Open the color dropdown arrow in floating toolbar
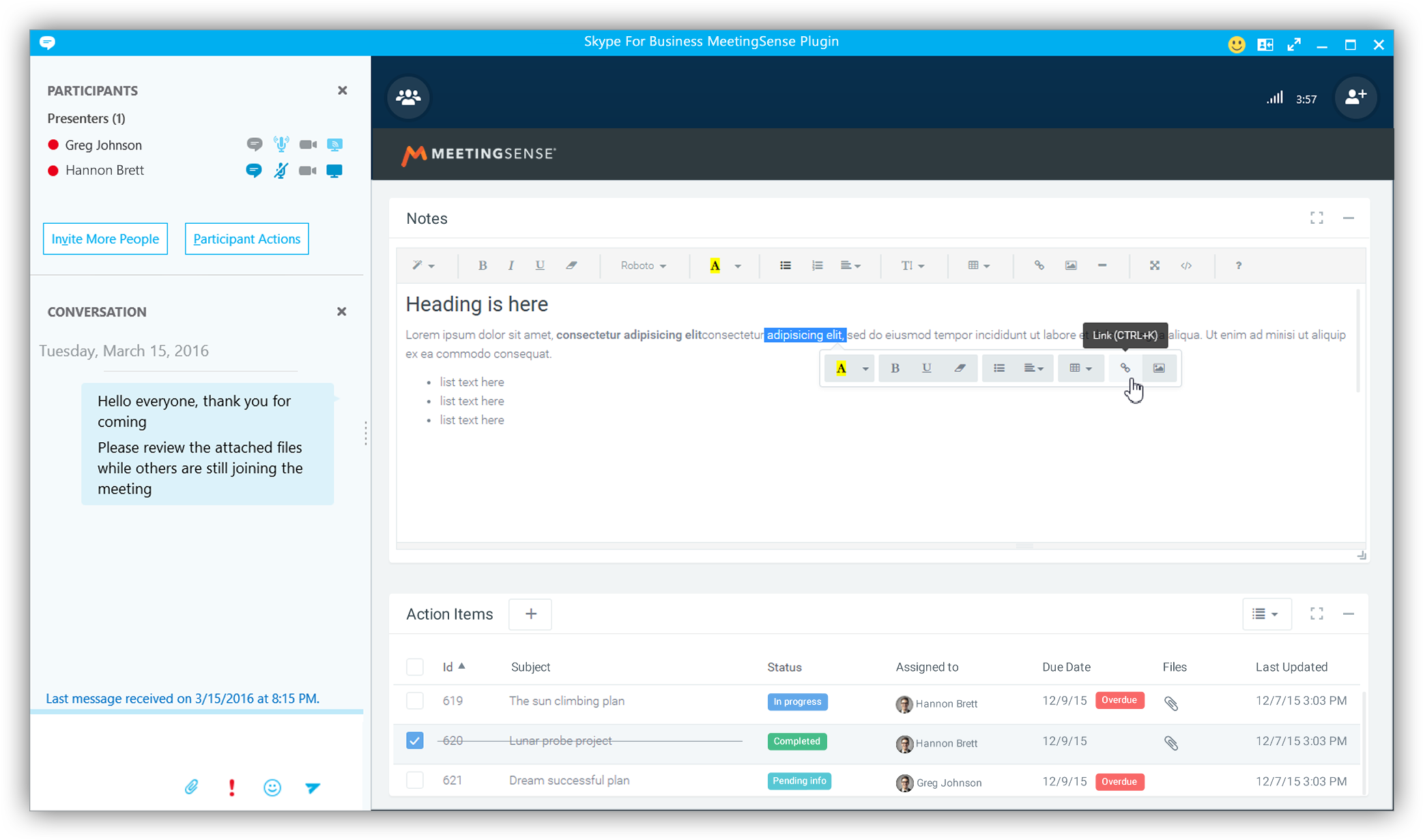 point(865,368)
